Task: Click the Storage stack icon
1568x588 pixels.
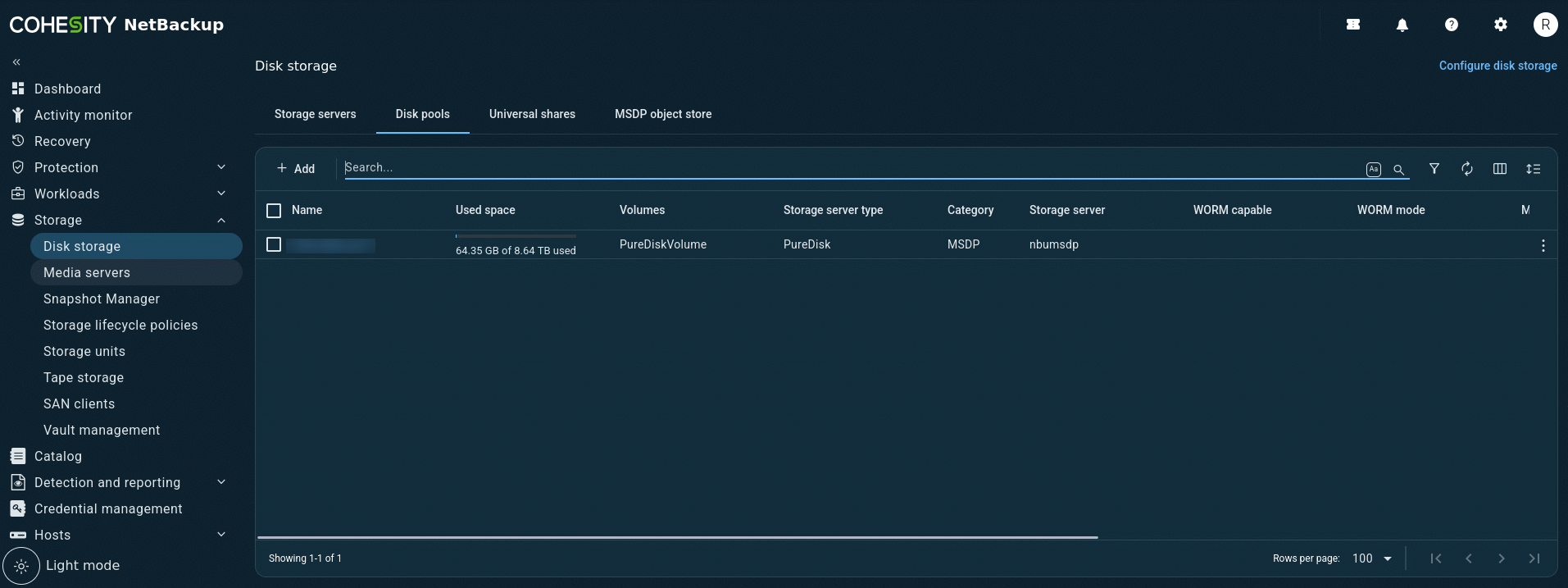Action: 18,220
